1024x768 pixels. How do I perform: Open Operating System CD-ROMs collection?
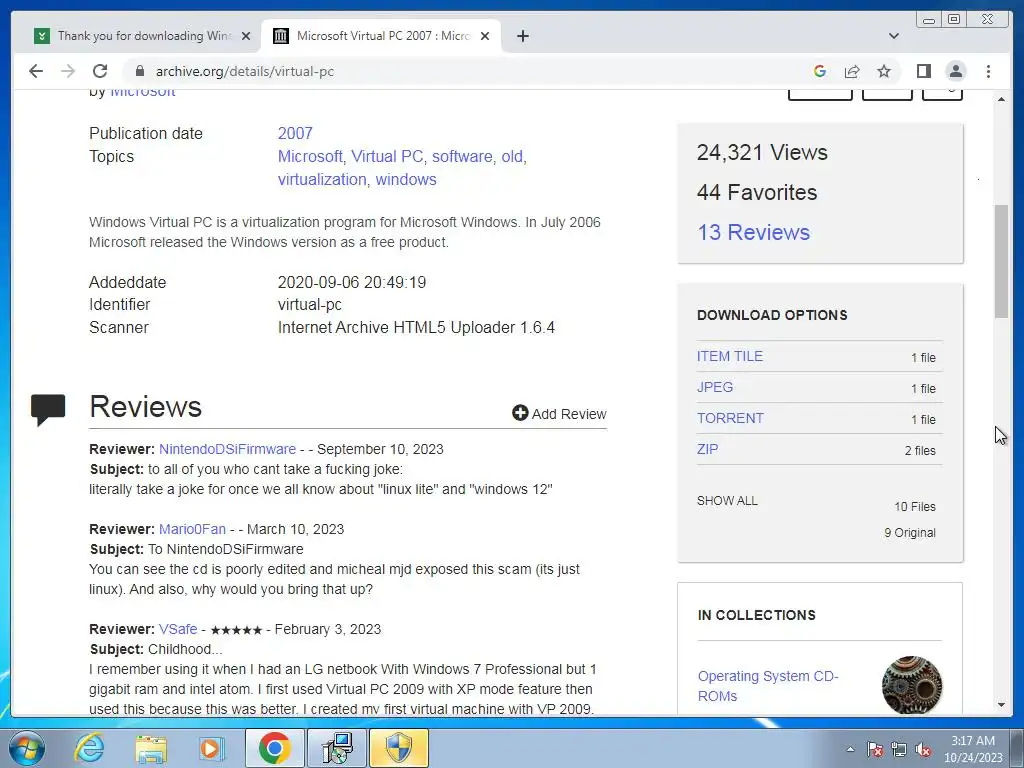click(x=768, y=686)
